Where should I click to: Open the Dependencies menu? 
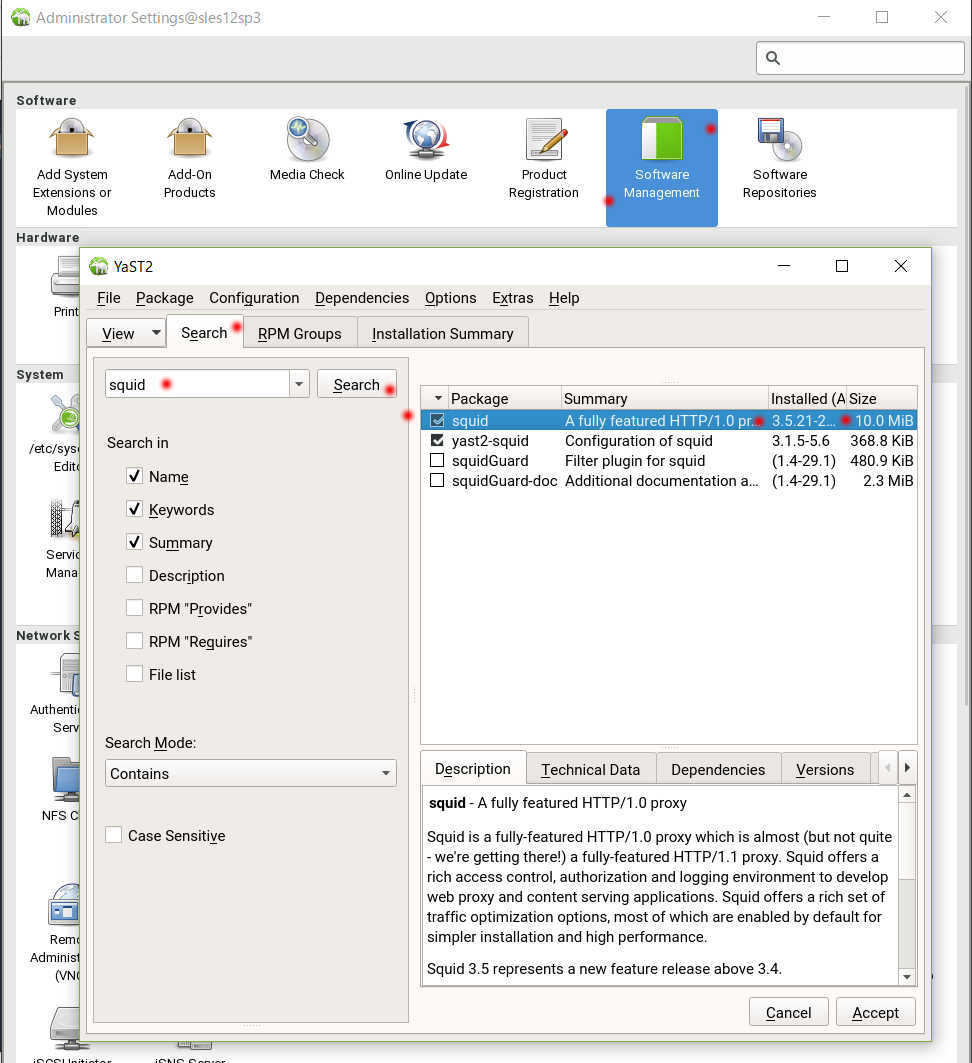(x=362, y=298)
